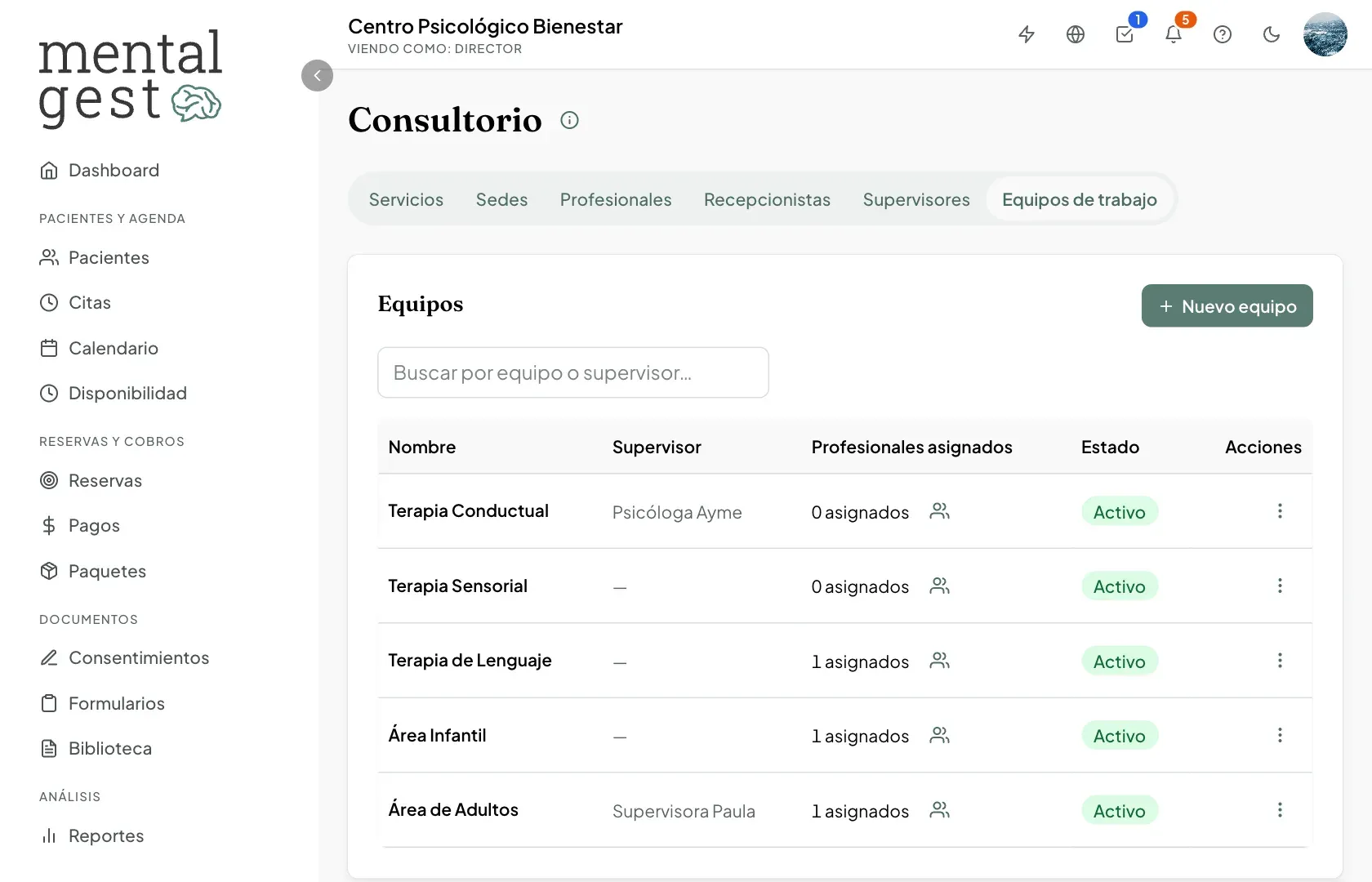Open the globe language icon
Image resolution: width=1372 pixels, height=882 pixels.
pyautogui.click(x=1076, y=34)
